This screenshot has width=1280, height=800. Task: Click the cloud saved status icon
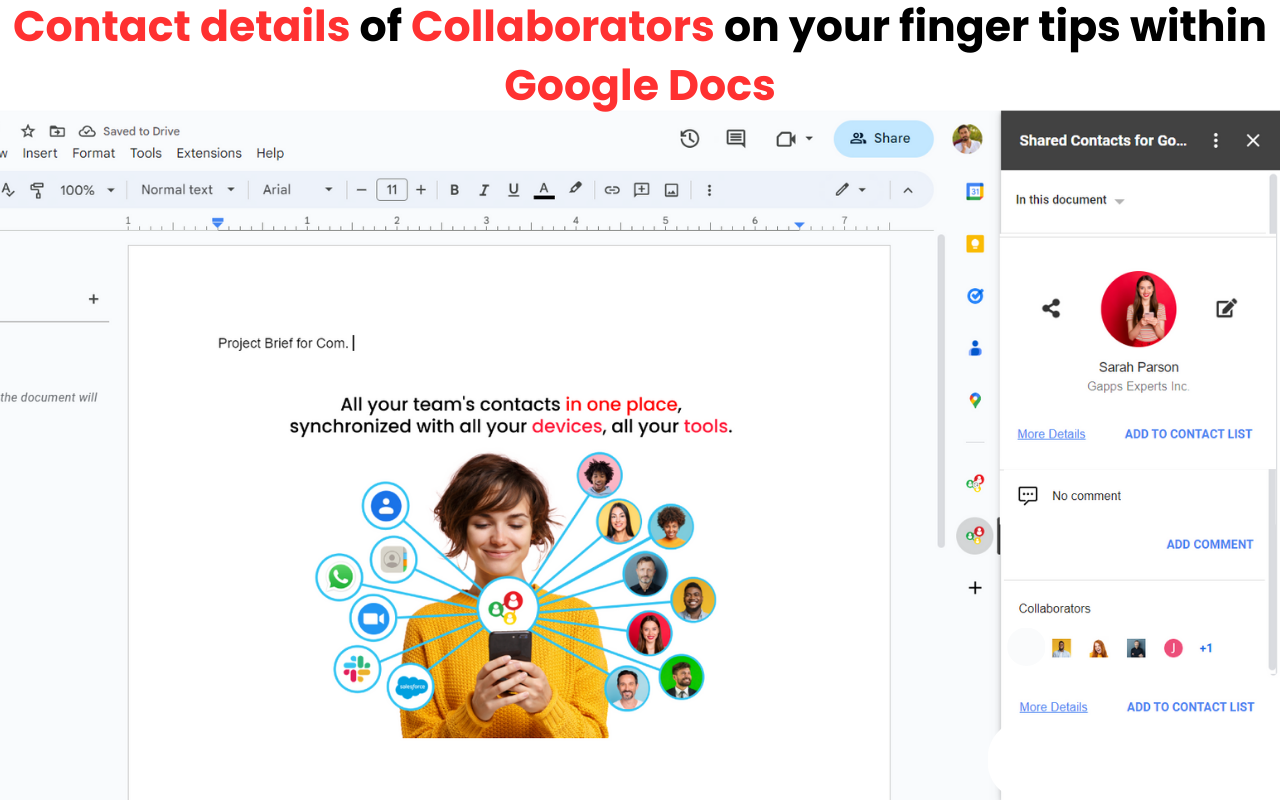87,131
